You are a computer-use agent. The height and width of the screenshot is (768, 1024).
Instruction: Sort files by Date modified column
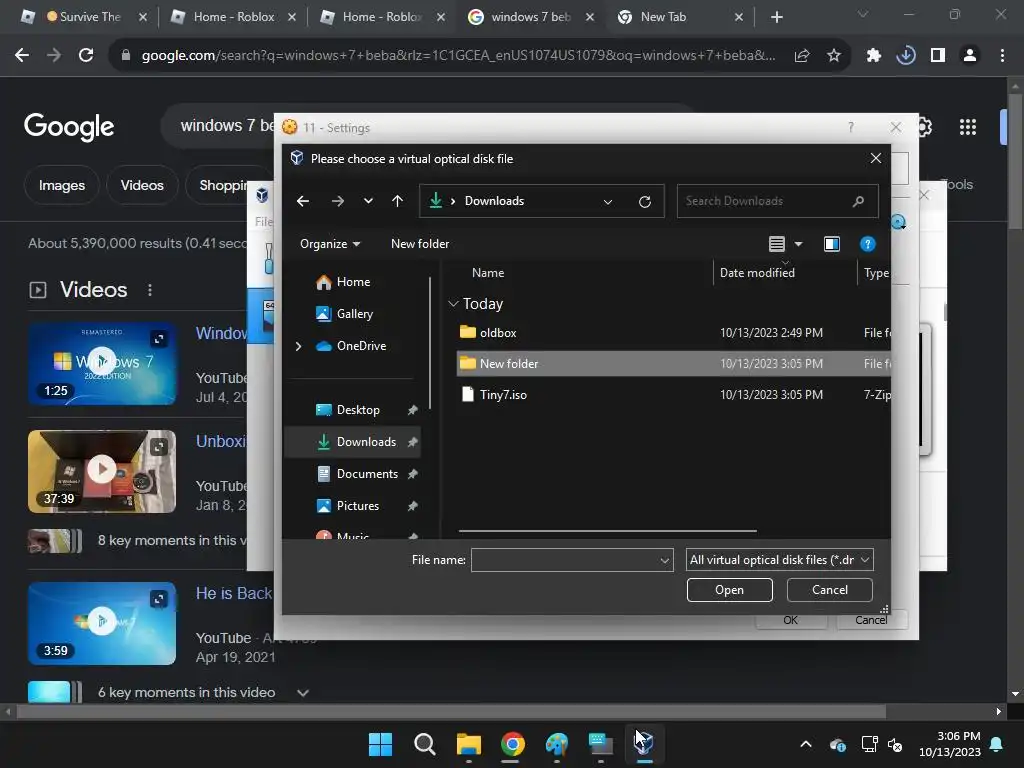click(757, 273)
